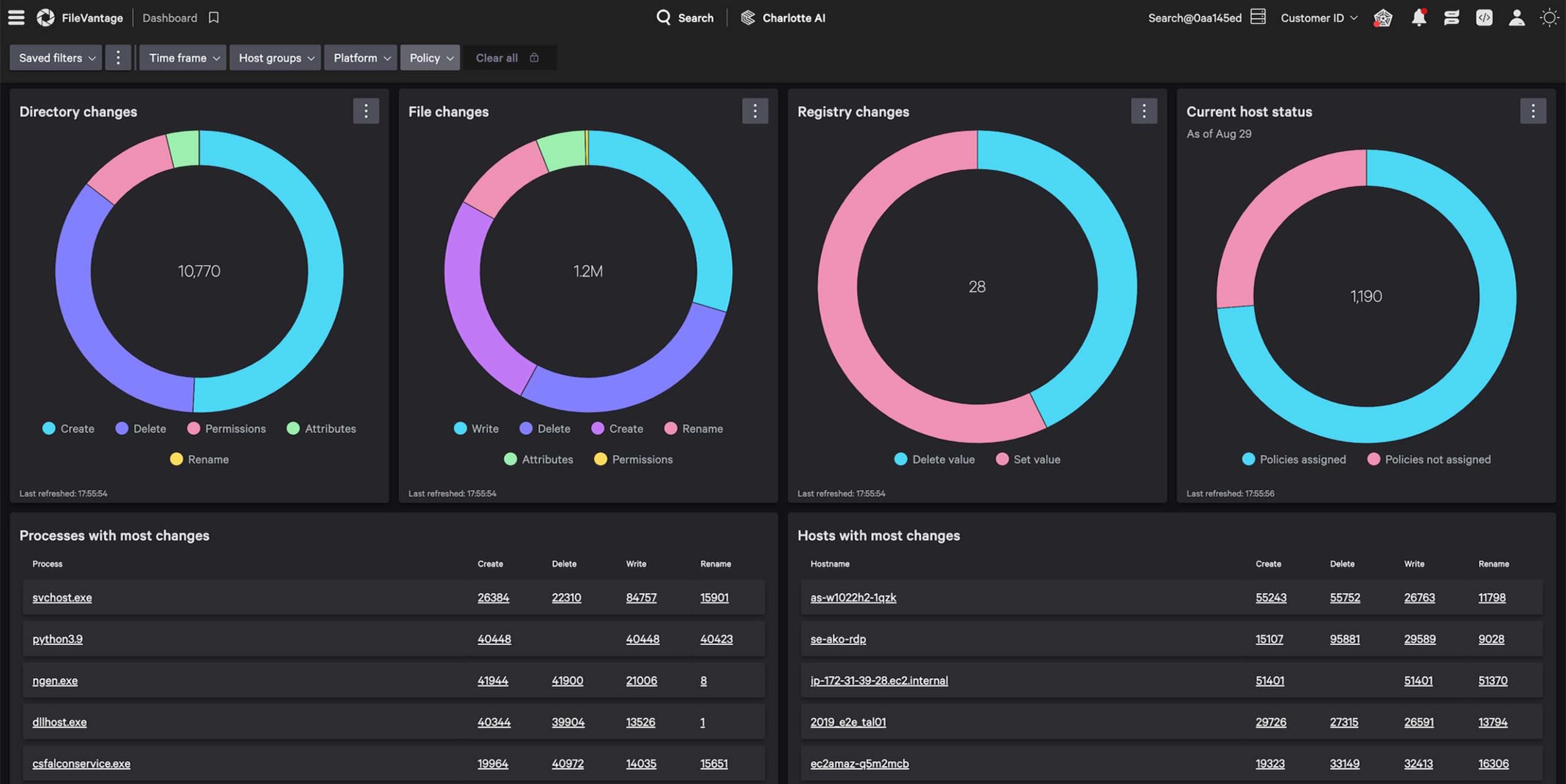The height and width of the screenshot is (784, 1566).
Task: Go to the Dashboard menu item
Action: [169, 17]
